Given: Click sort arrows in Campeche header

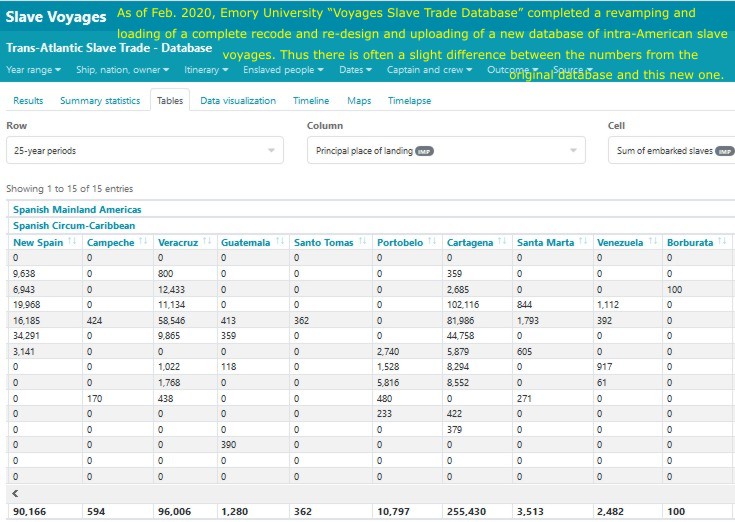Looking at the screenshot, I should [146, 242].
